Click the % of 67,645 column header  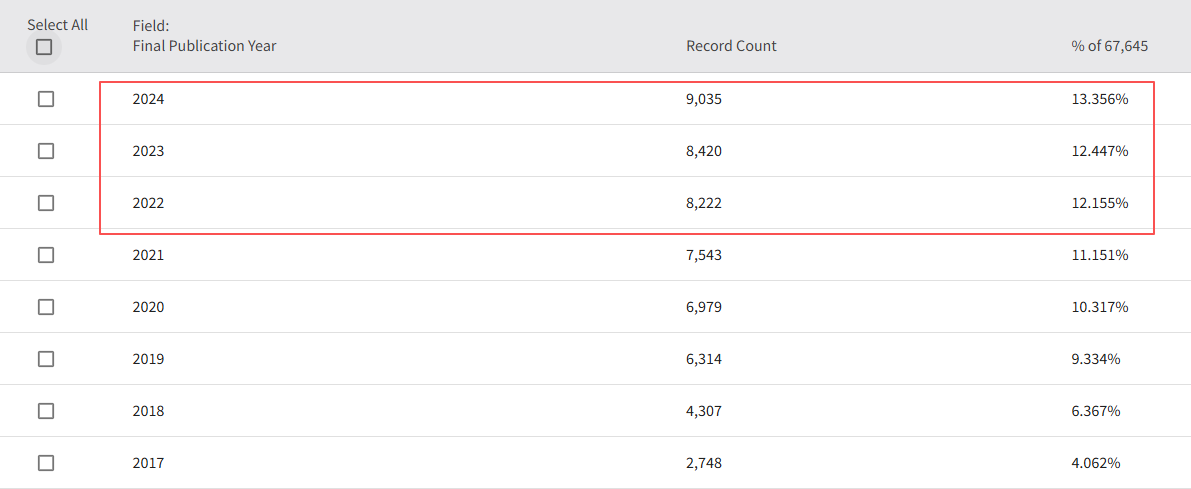pos(1109,46)
